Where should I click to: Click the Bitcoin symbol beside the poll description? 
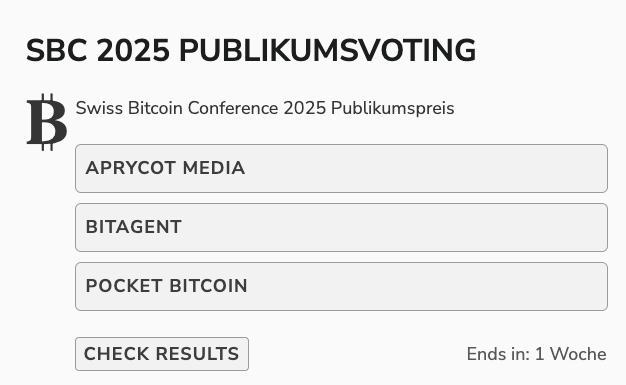tap(47, 122)
